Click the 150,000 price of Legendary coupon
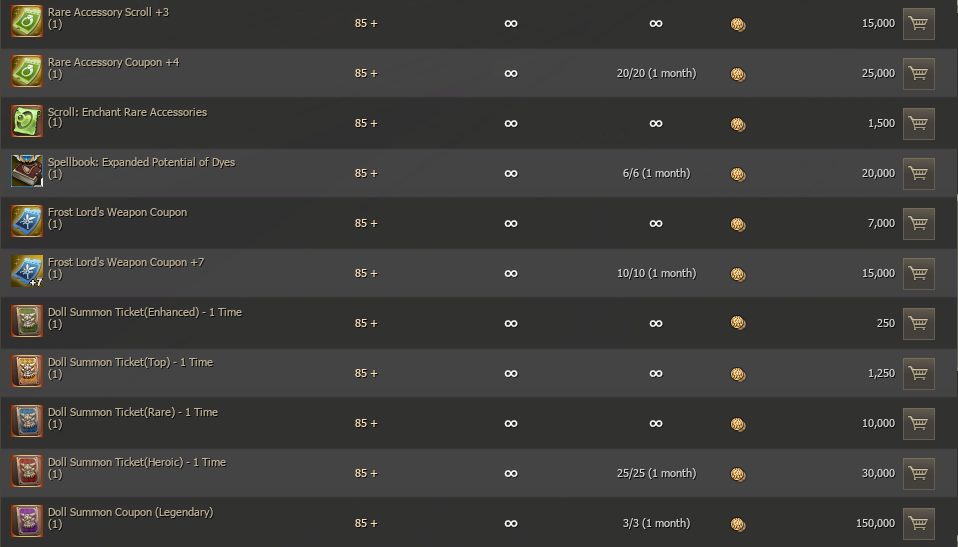This screenshot has width=958, height=547. 875,524
